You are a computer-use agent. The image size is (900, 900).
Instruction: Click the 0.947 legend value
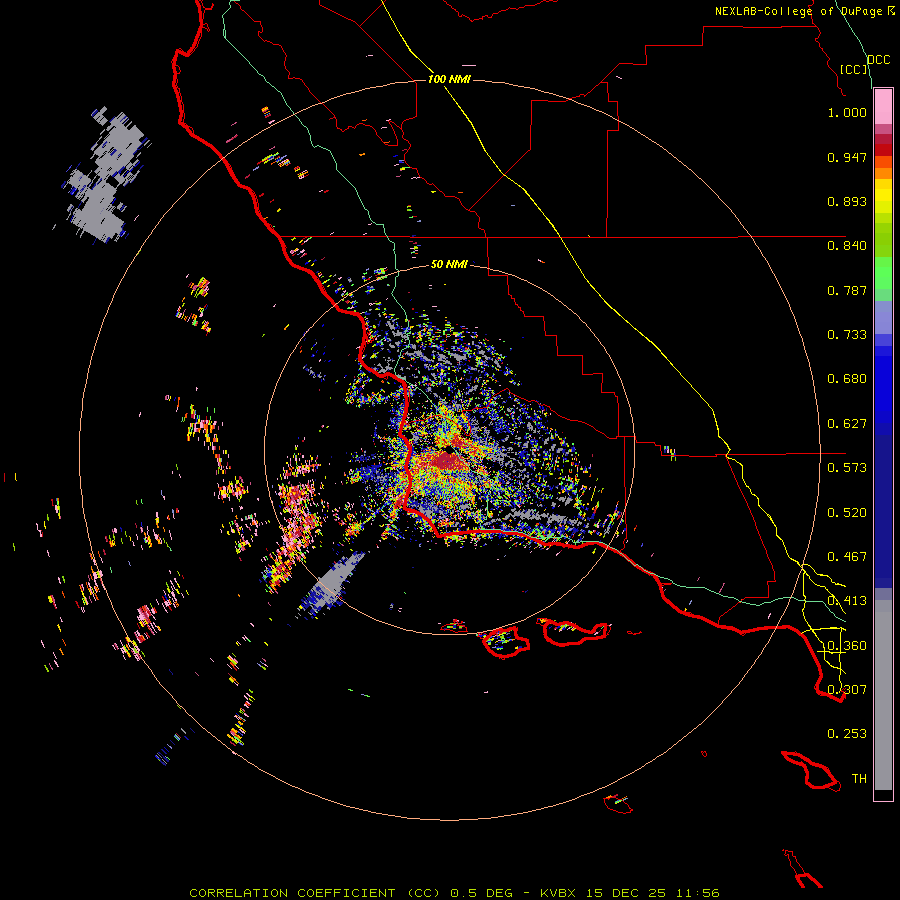pyautogui.click(x=847, y=157)
